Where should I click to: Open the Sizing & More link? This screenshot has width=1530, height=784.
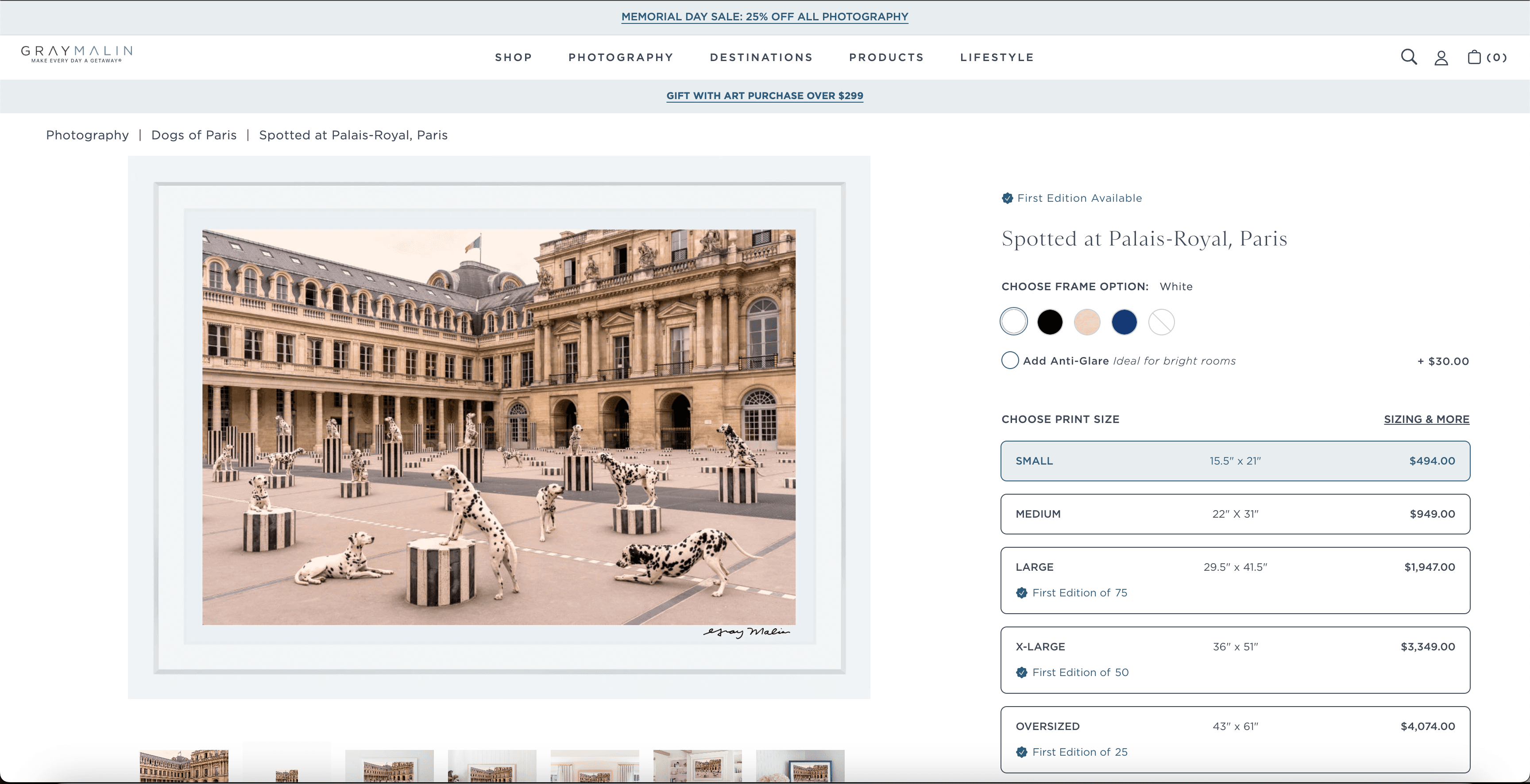pos(1426,419)
